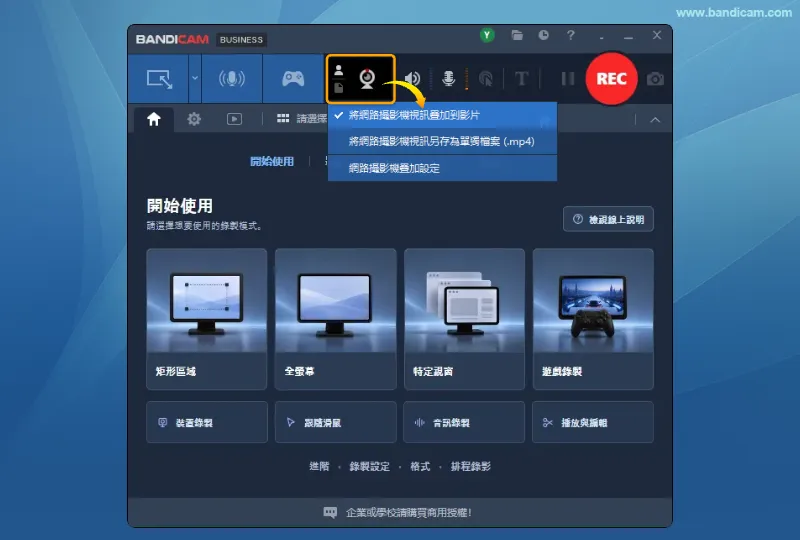Screen dimensions: 800x540
Task: Select '將網路攝影機視訊另存為單獨檔案 (.mp4)' option
Action: click(x=442, y=141)
